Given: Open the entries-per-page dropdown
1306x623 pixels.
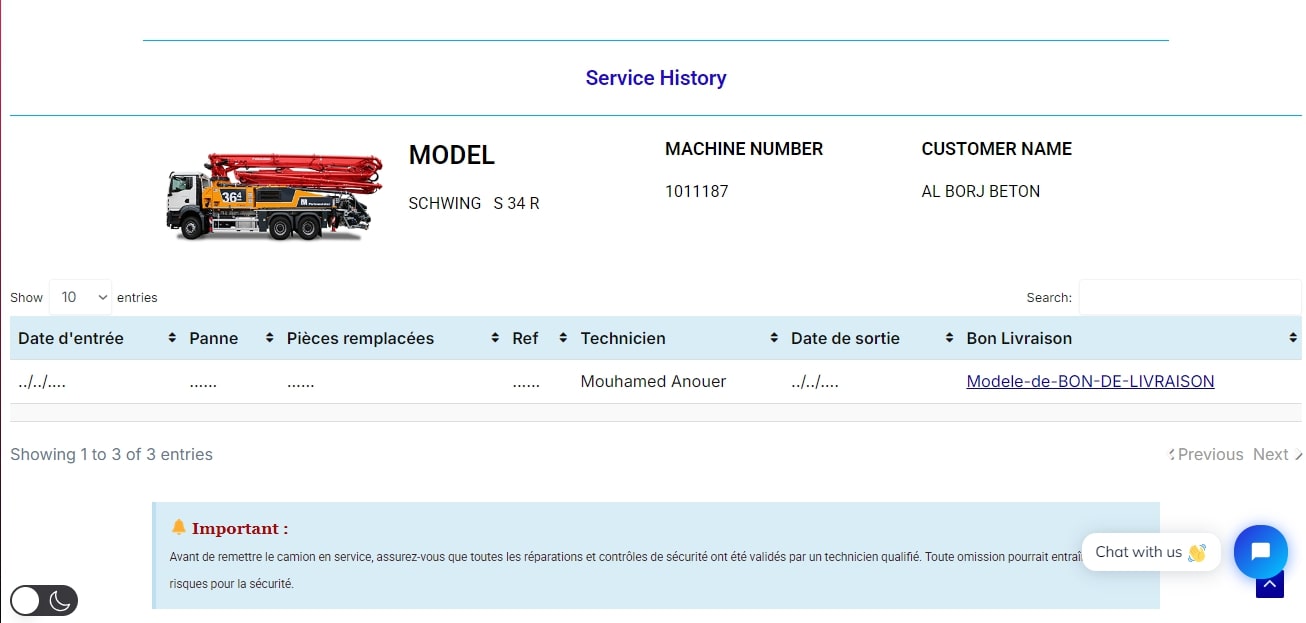Looking at the screenshot, I should pyautogui.click(x=80, y=297).
